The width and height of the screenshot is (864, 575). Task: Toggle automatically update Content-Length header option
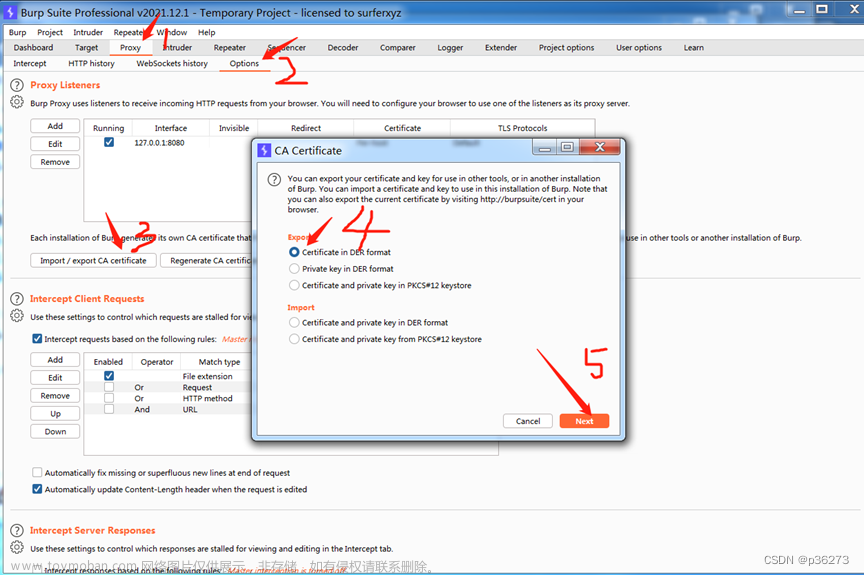tap(37, 489)
